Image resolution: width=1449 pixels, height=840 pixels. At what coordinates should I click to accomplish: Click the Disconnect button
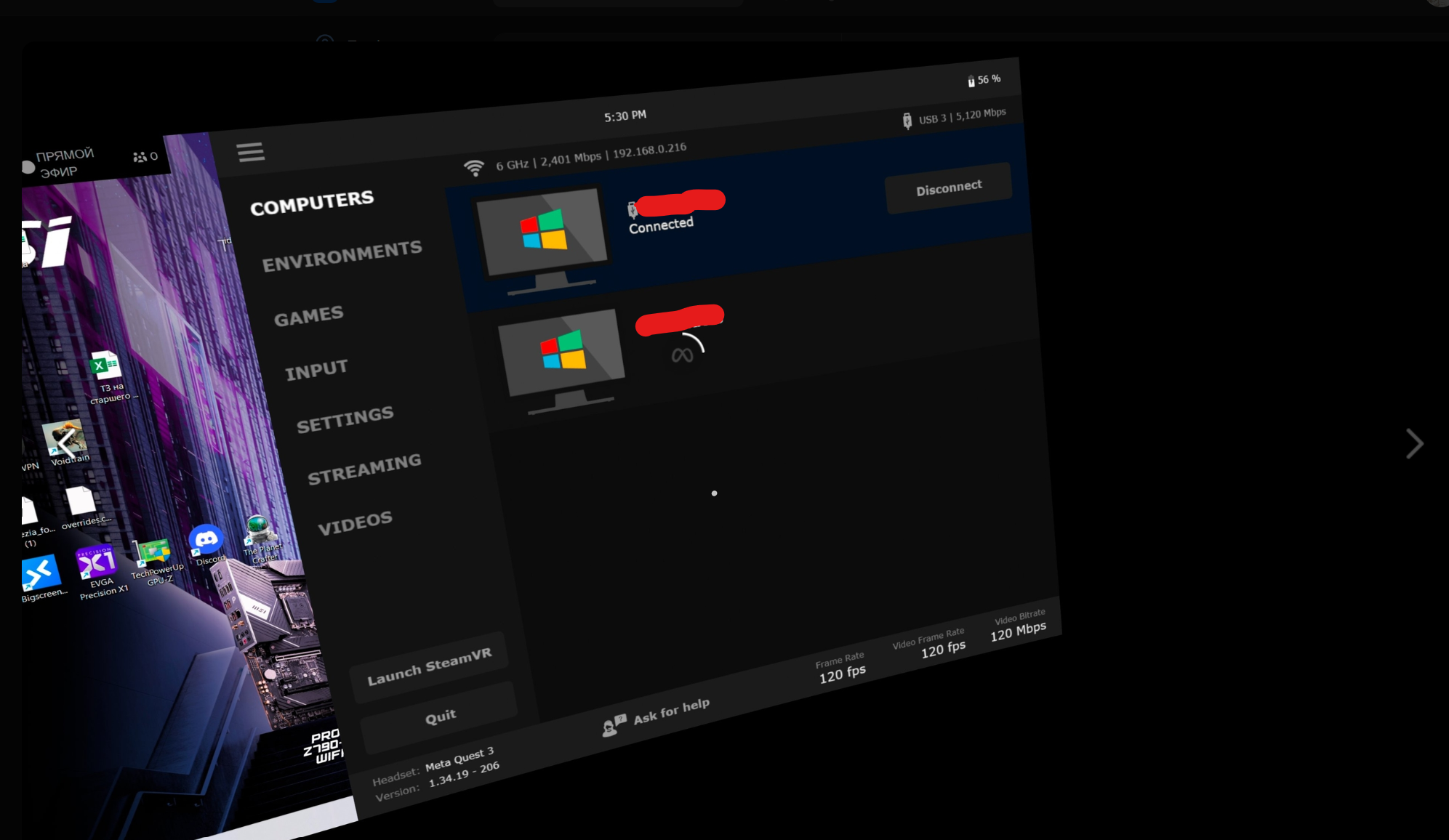tap(948, 188)
